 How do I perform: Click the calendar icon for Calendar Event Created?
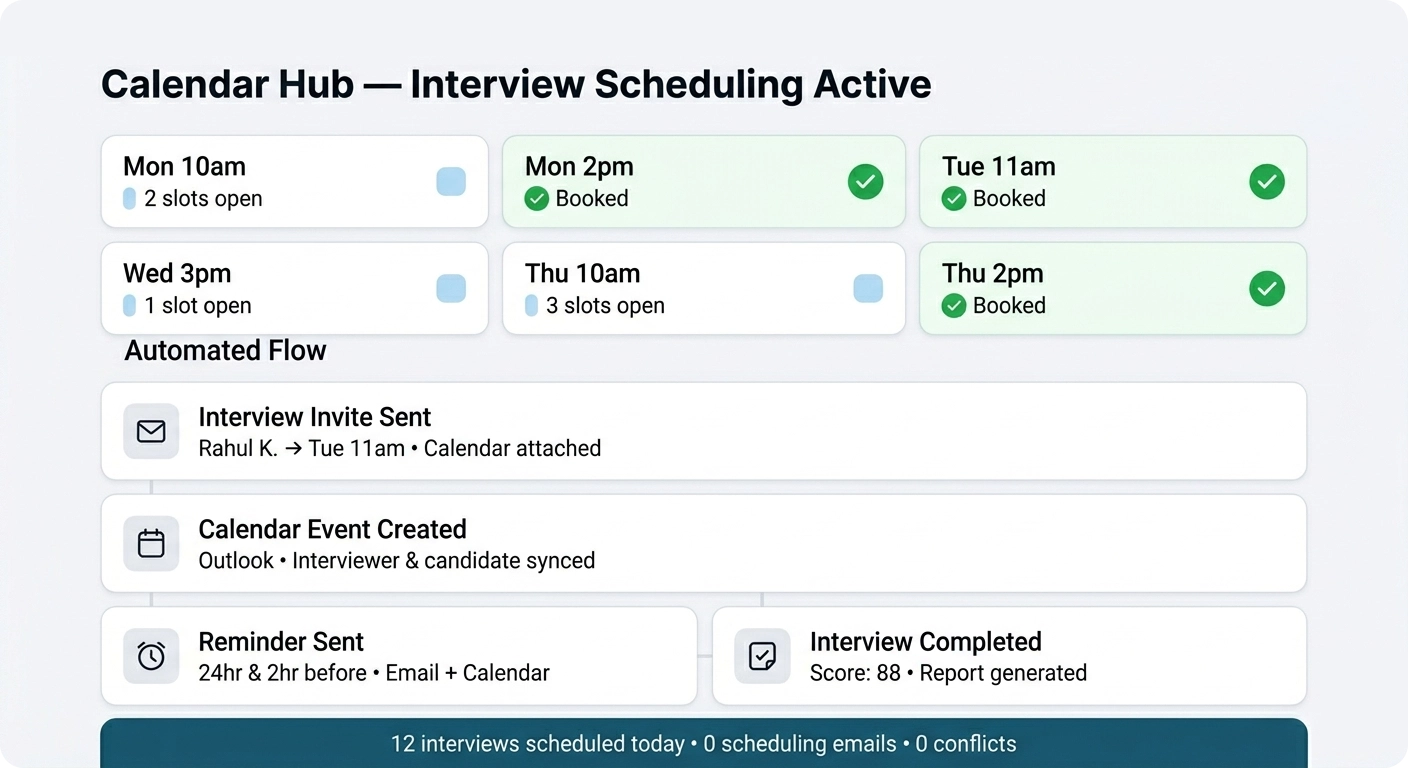pyautogui.click(x=151, y=543)
